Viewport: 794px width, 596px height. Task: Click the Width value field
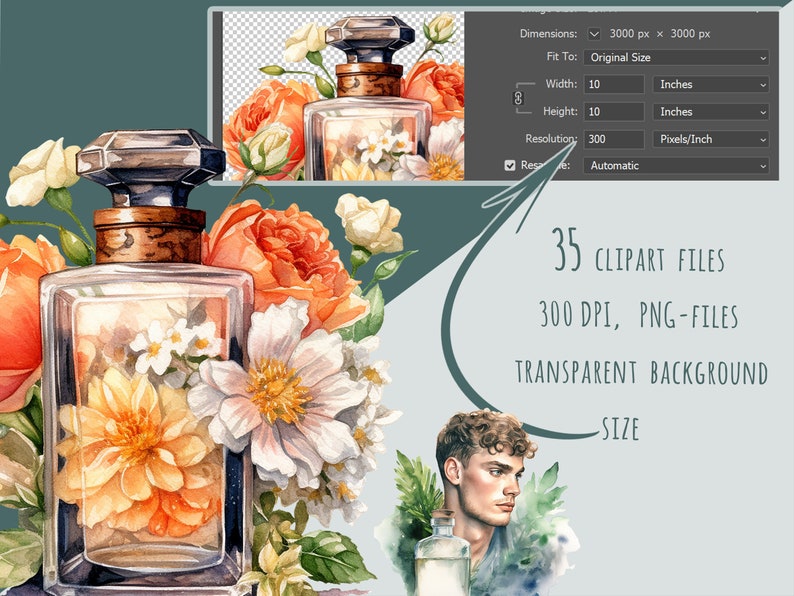pos(614,84)
